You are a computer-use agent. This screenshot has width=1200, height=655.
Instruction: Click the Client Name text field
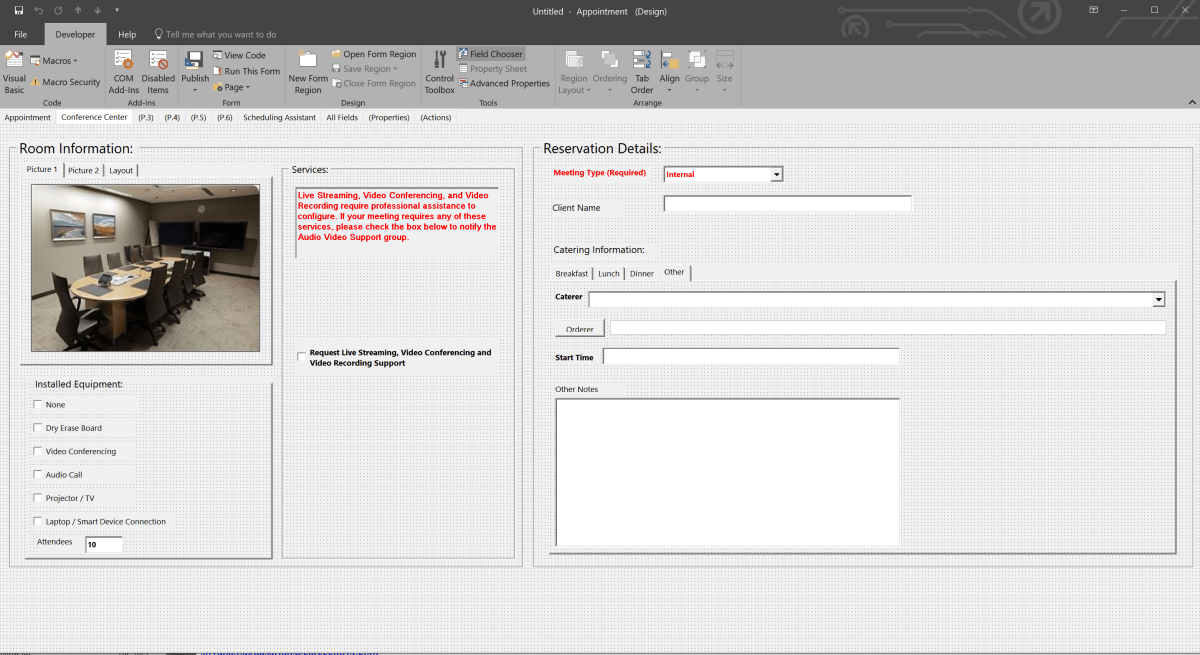tap(787, 204)
